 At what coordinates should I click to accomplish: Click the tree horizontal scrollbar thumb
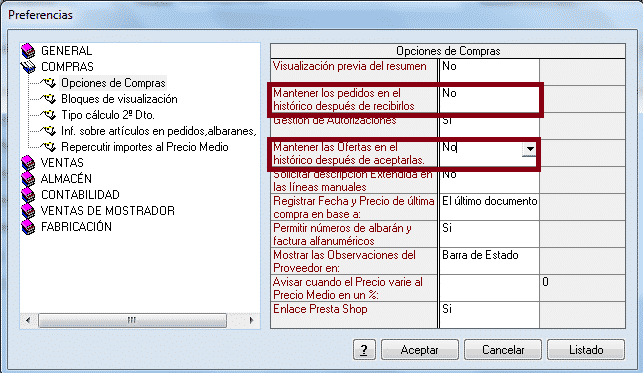click(x=132, y=320)
